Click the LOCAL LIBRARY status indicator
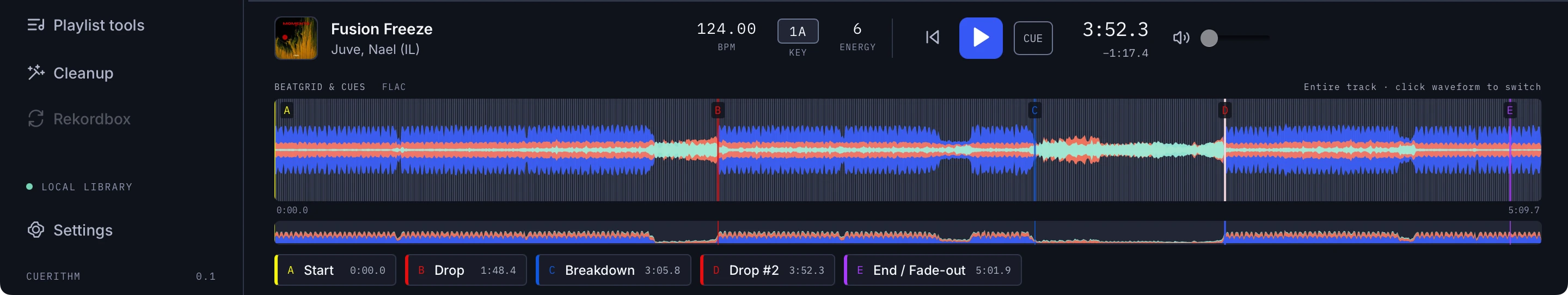The width and height of the screenshot is (1568, 295). tap(79, 186)
